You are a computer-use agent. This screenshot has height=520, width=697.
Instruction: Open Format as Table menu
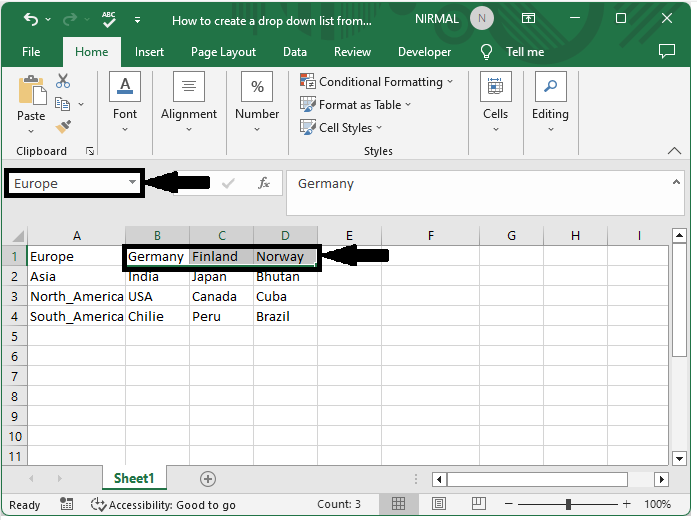[355, 105]
